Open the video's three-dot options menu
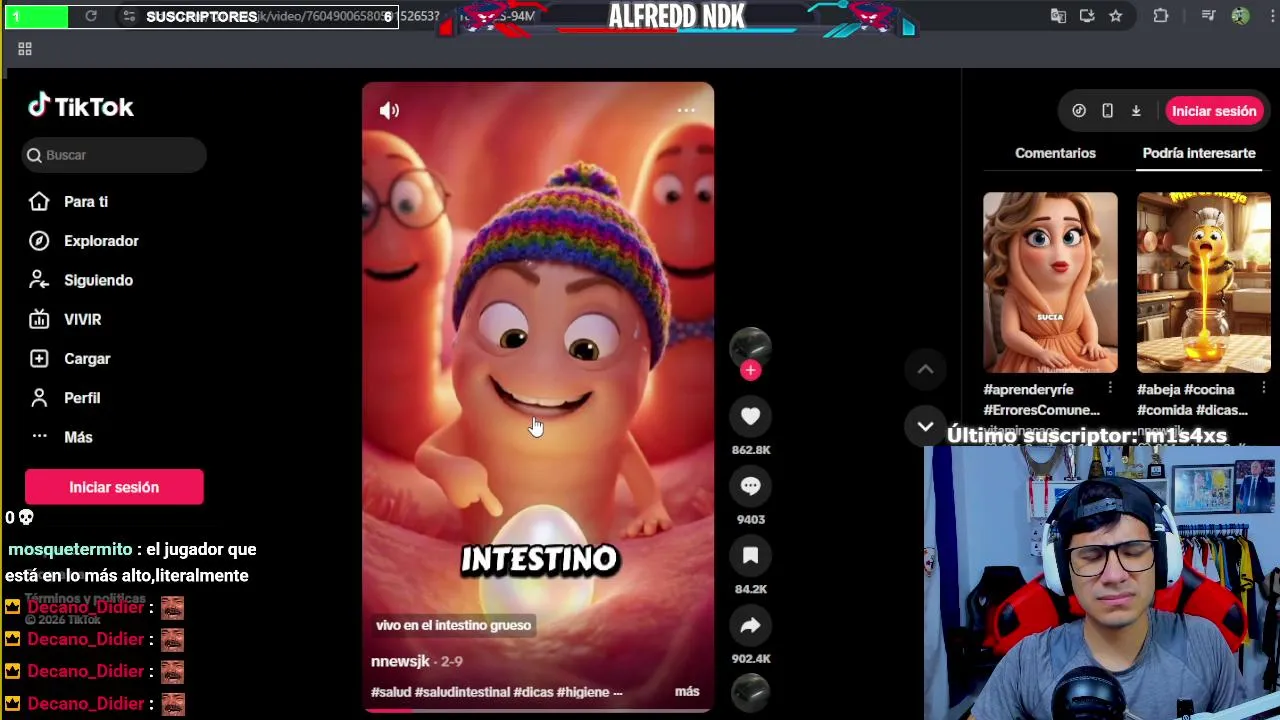 tap(686, 111)
